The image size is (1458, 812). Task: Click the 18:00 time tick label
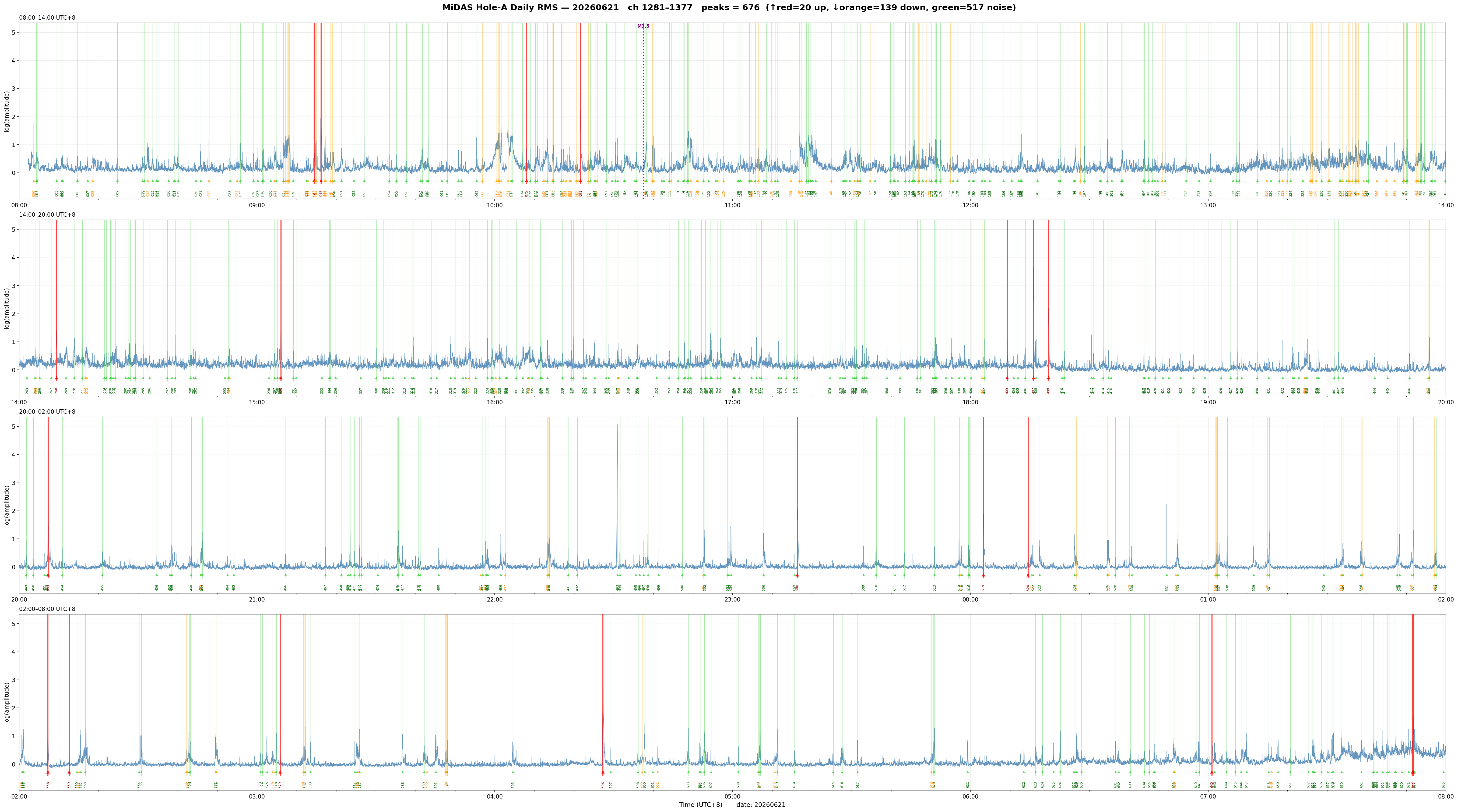pos(970,402)
